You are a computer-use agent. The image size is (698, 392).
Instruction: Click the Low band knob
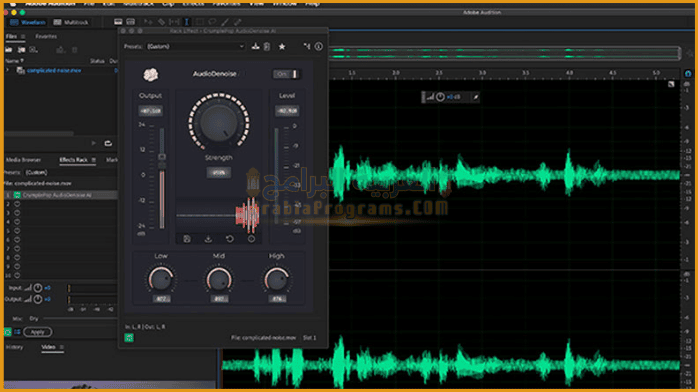(161, 280)
